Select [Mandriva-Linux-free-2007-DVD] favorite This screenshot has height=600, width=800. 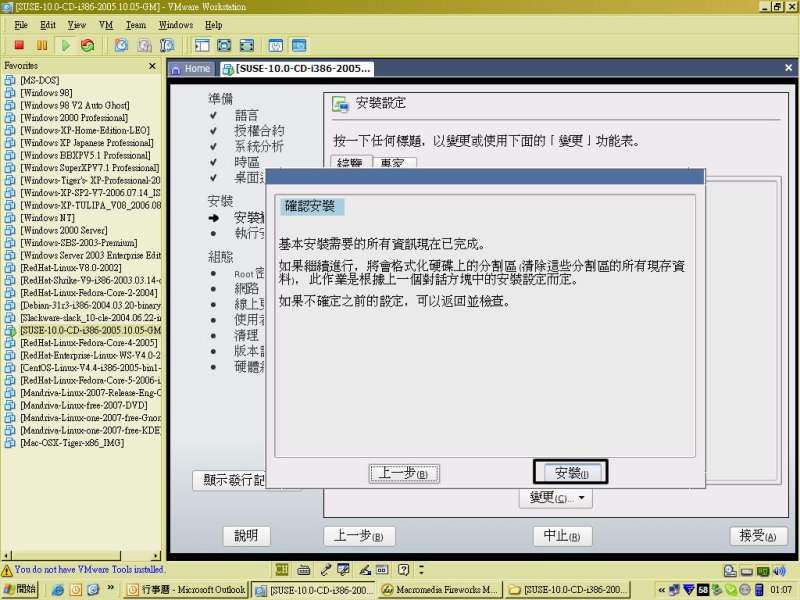coord(84,405)
